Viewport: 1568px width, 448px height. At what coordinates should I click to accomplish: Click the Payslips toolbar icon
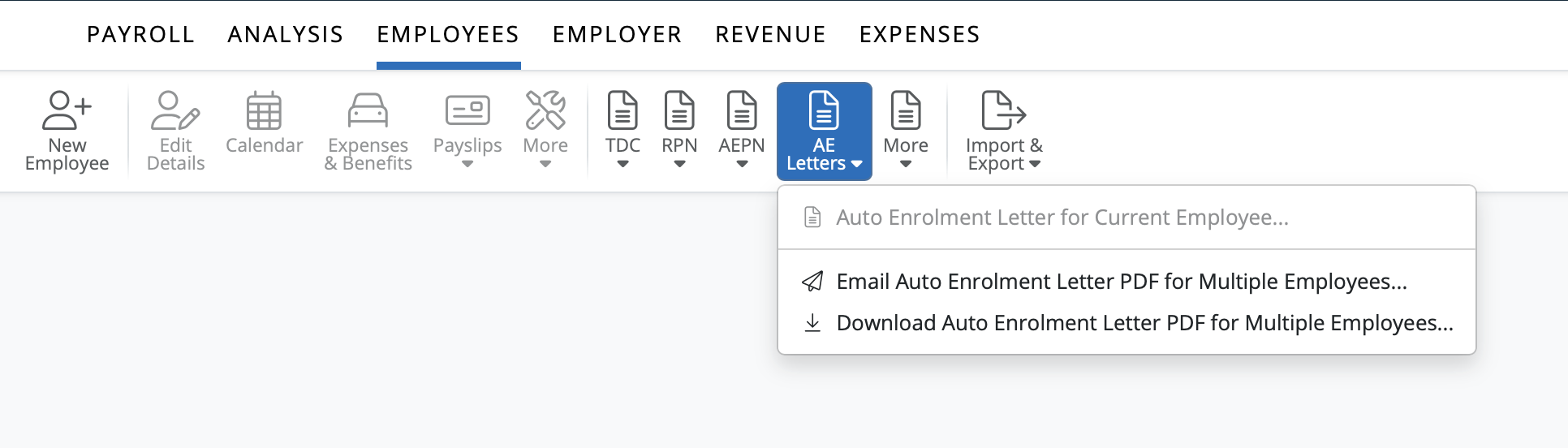coord(467,111)
